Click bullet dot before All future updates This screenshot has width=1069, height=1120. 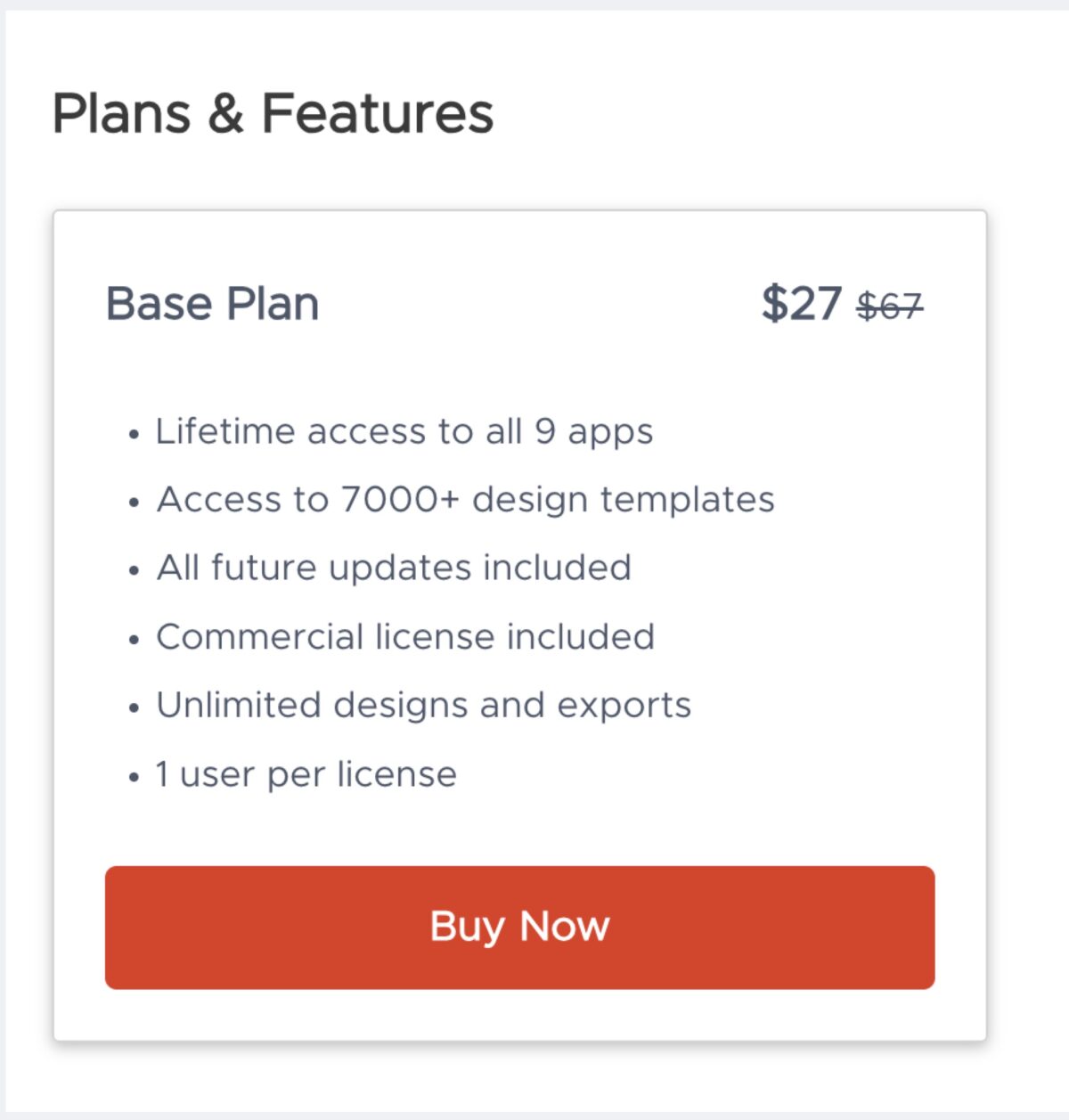pos(134,572)
